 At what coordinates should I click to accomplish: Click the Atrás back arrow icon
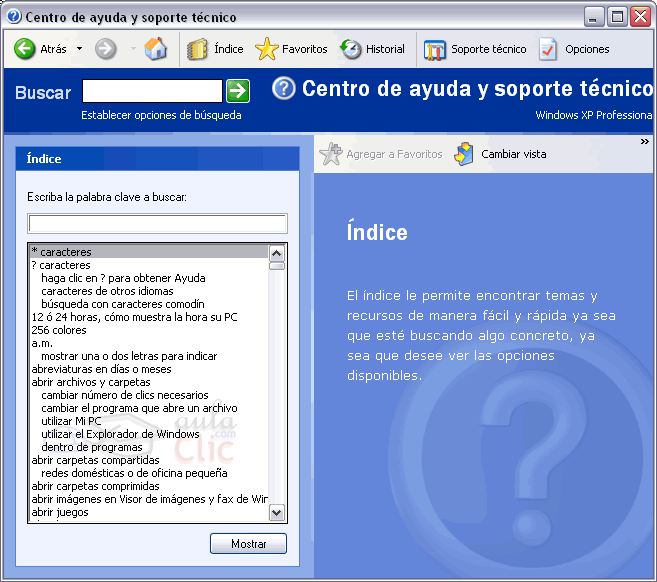[x=25, y=49]
